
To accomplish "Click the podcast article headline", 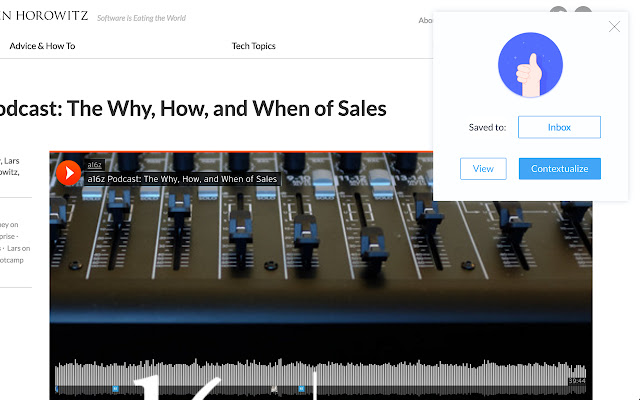I will pyautogui.click(x=193, y=109).
